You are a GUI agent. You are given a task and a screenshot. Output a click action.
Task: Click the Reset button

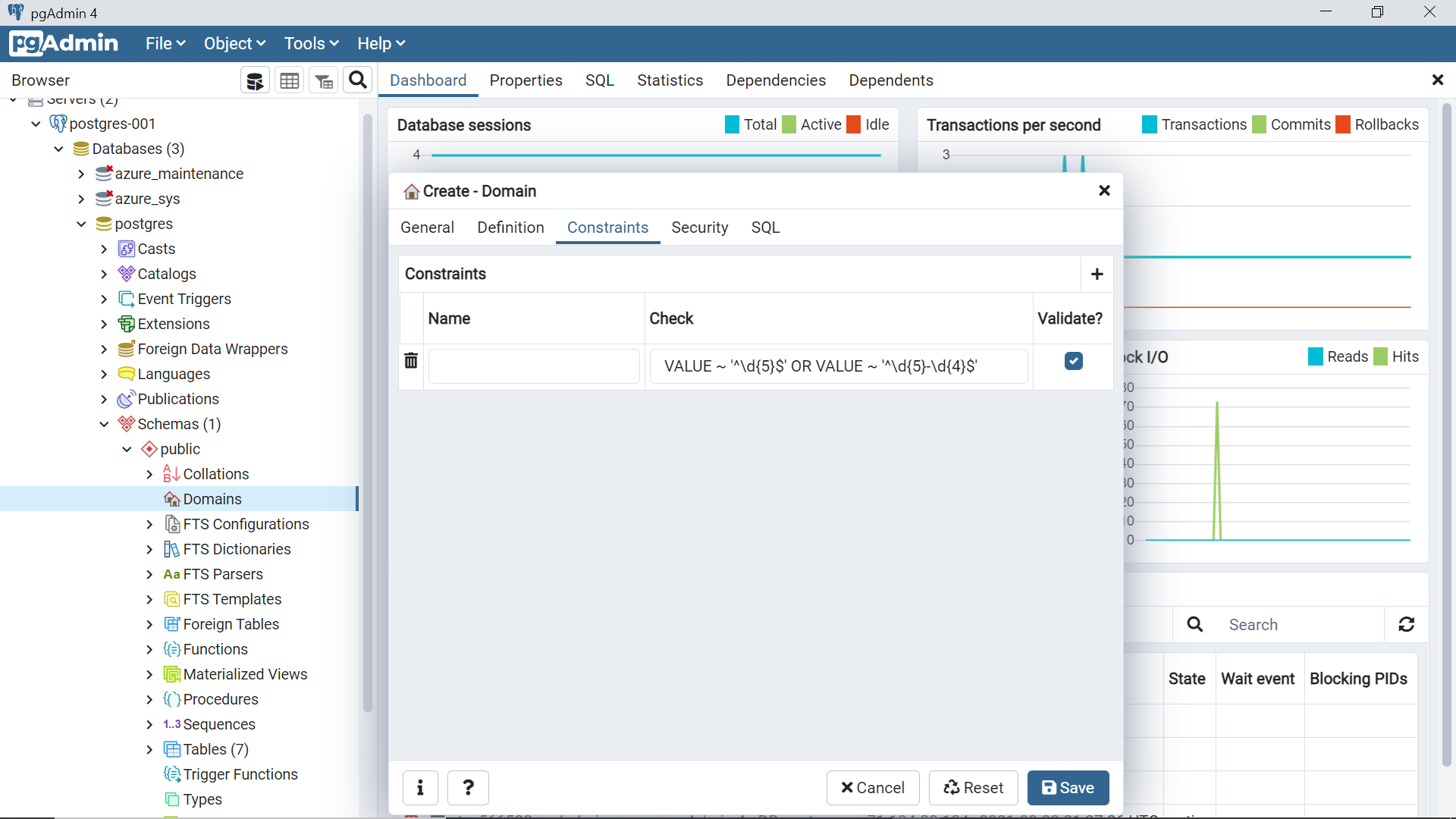tap(974, 788)
